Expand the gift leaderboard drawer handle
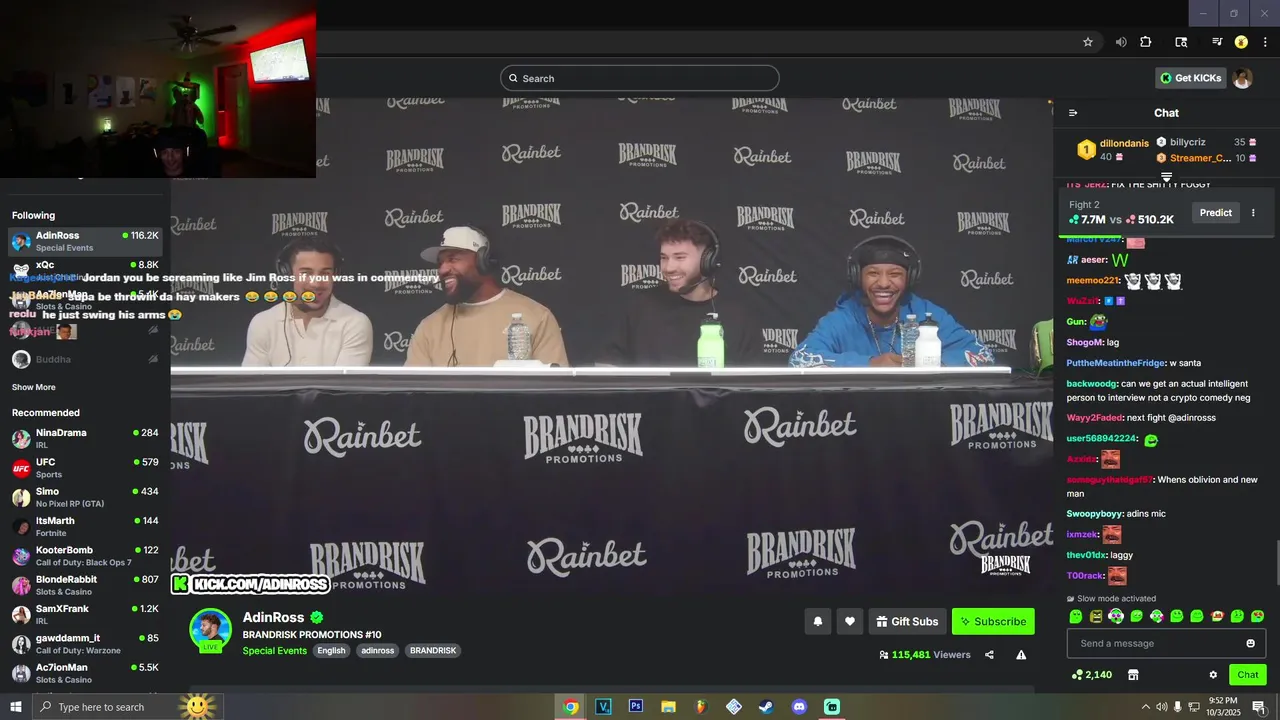The width and height of the screenshot is (1280, 720). 1166,177
